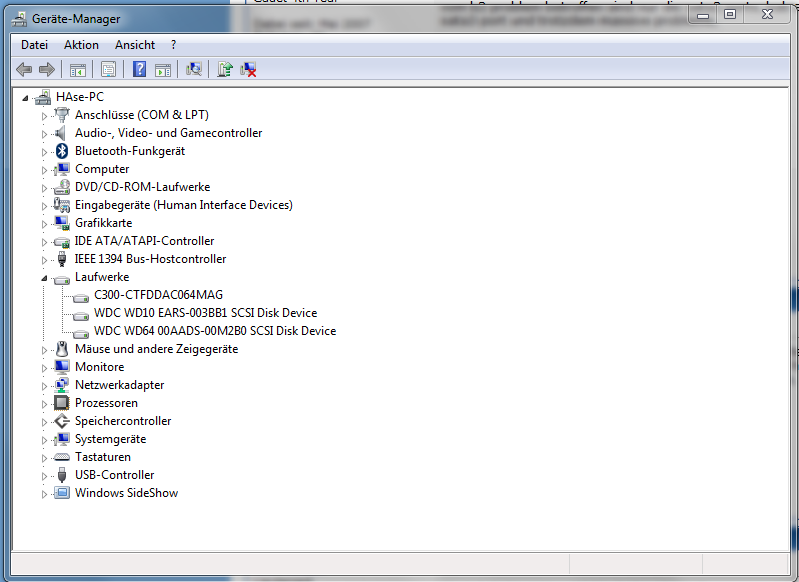Viewport: 799px width, 582px height.
Task: Open the ? help menu
Action: click(x=173, y=45)
